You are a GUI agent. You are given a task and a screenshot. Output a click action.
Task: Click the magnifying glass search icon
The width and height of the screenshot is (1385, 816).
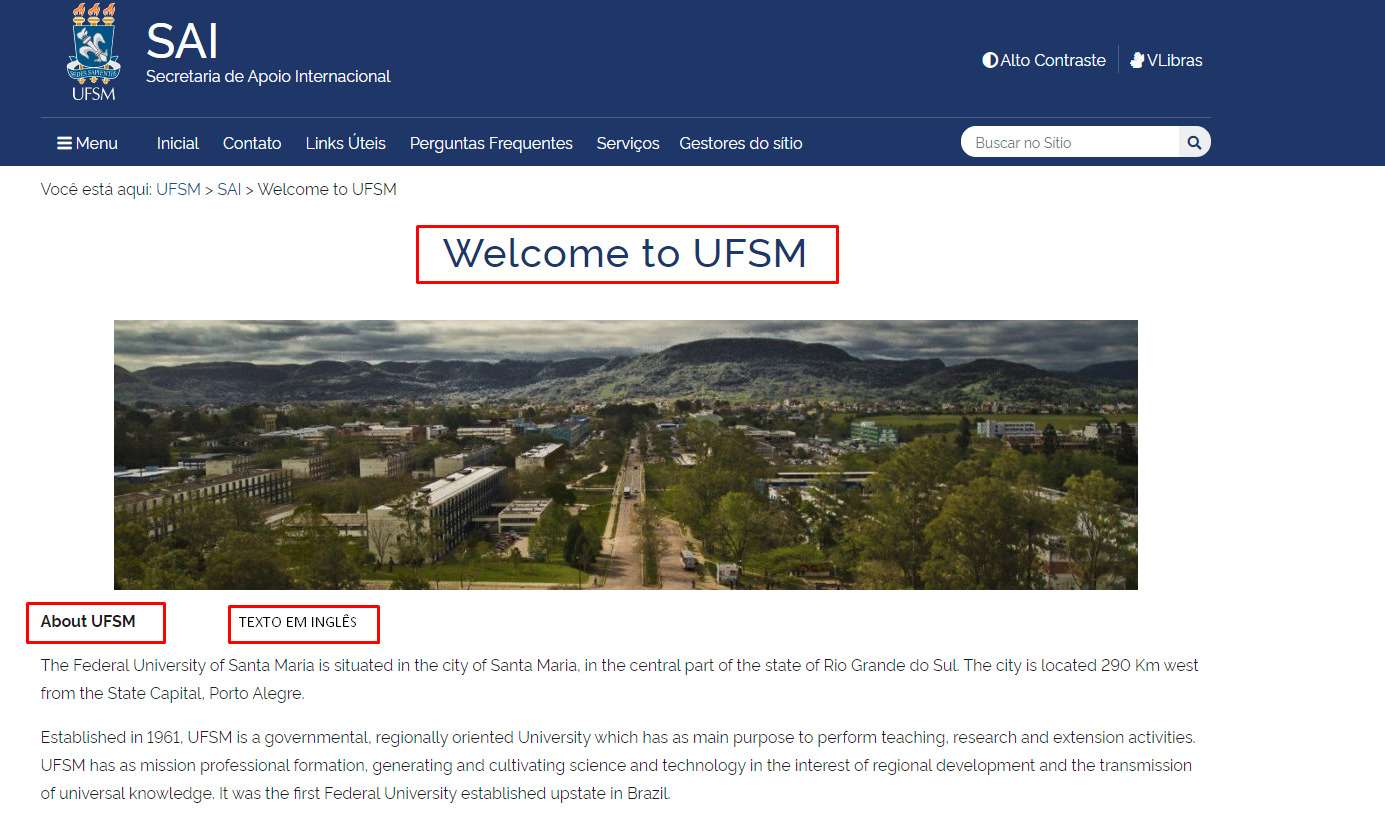coord(1194,143)
